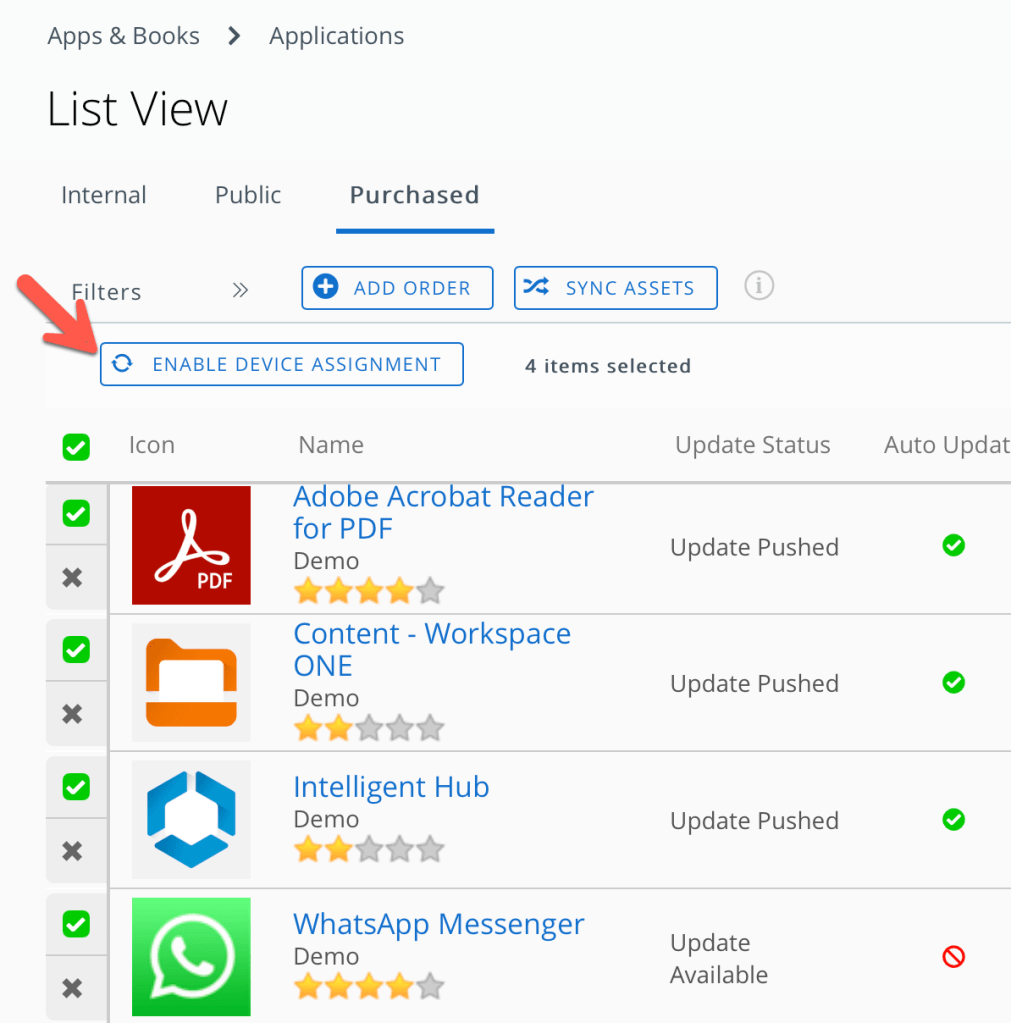1011x1023 pixels.
Task: Click the breadcrumb chevron after Apps & Books
Action: pyautogui.click(x=234, y=37)
